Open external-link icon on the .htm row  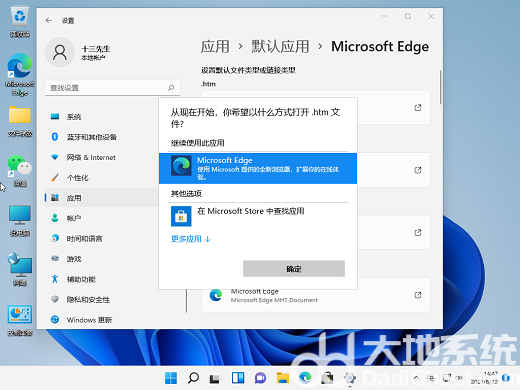417,108
